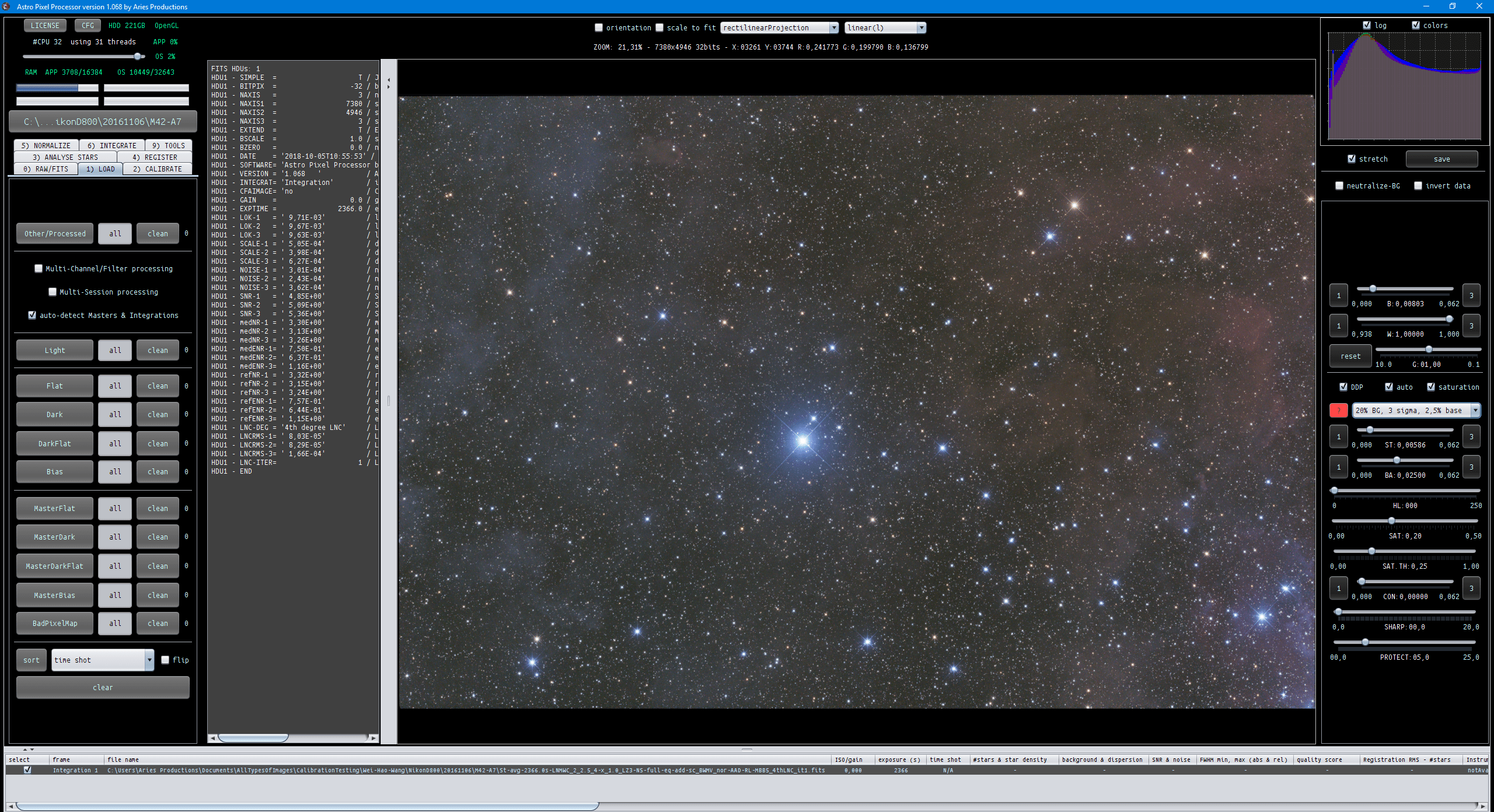1494x812 pixels.
Task: Click the frame table scrollbar left arrow
Action: pos(11,806)
